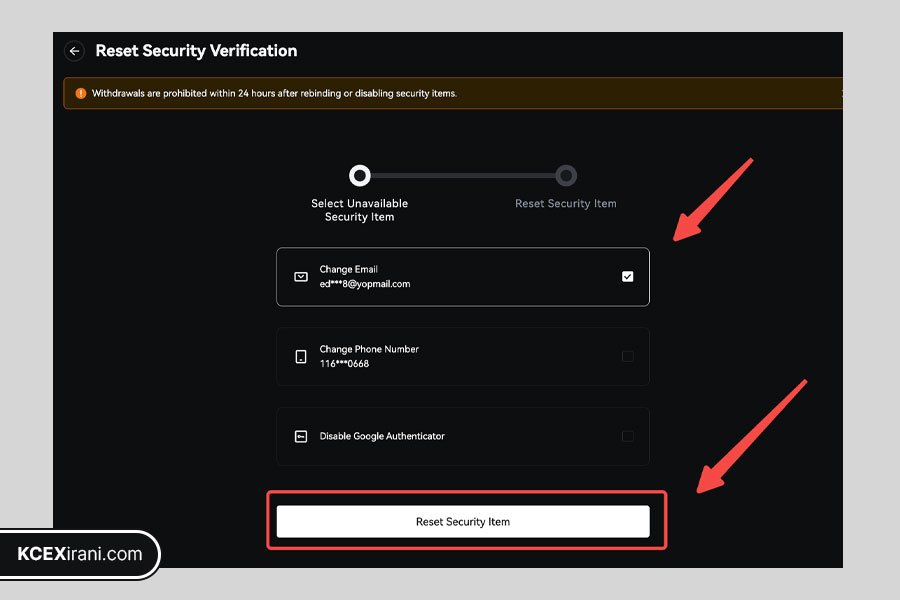
Task: Click the withdrawals warning banner text
Action: coord(274,93)
